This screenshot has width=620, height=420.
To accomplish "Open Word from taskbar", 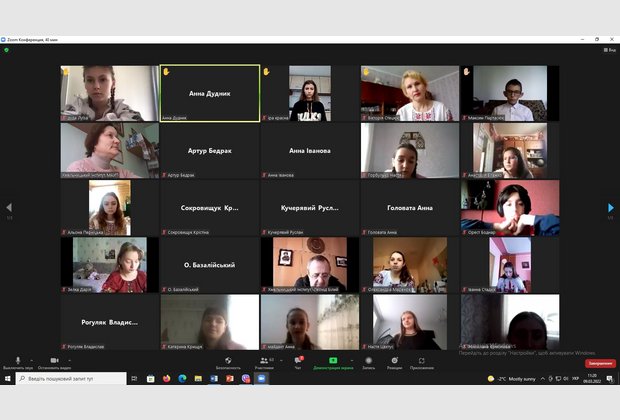I will 214,378.
